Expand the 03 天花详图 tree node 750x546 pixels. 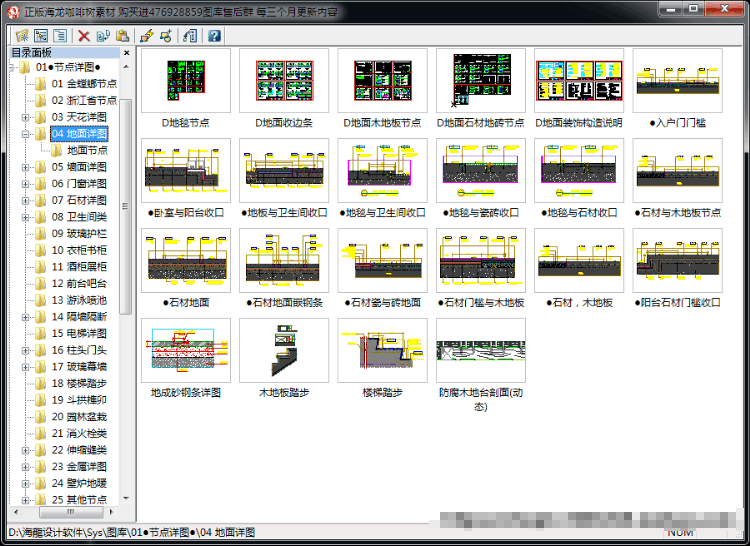click(25, 117)
